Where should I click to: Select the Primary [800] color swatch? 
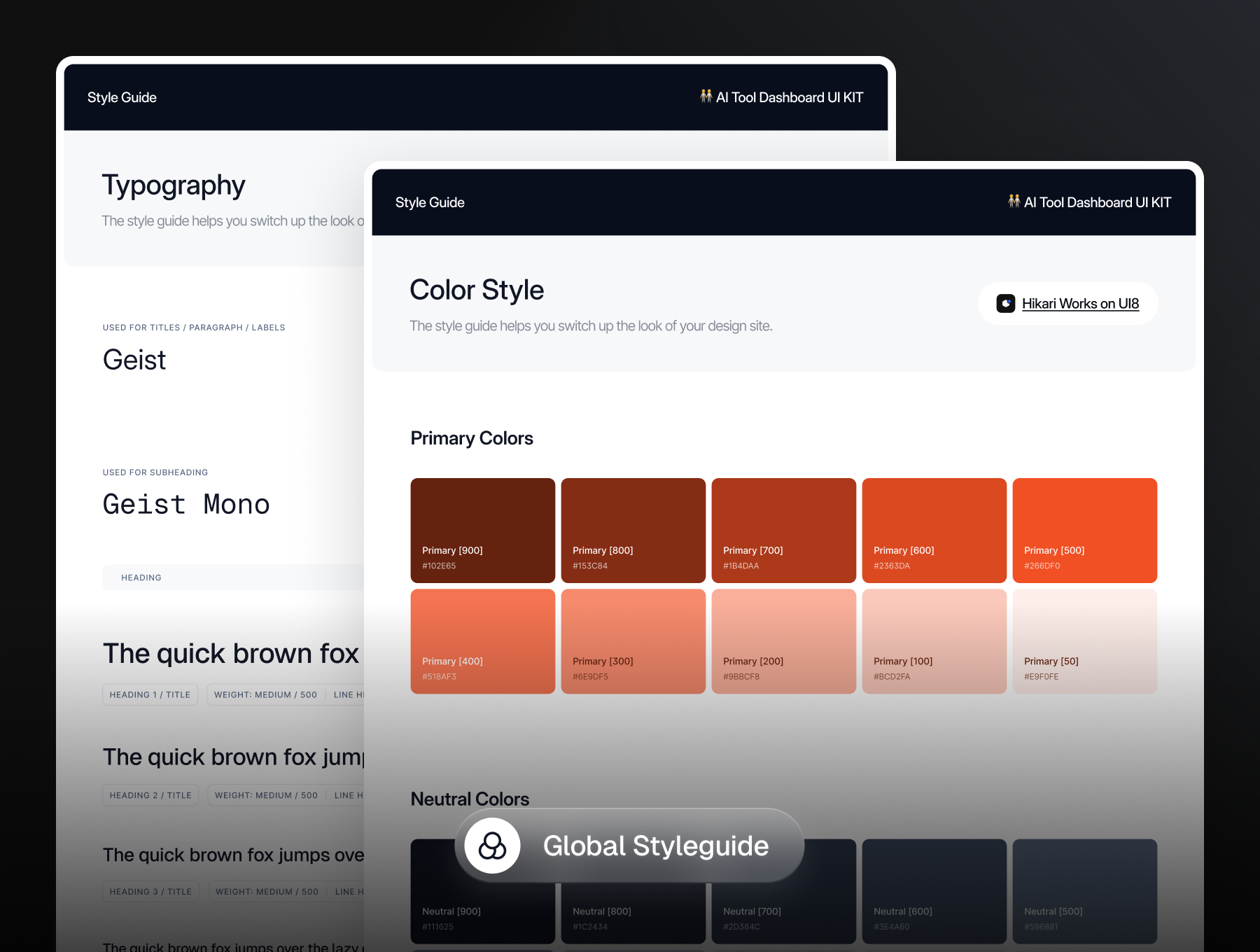[x=633, y=530]
